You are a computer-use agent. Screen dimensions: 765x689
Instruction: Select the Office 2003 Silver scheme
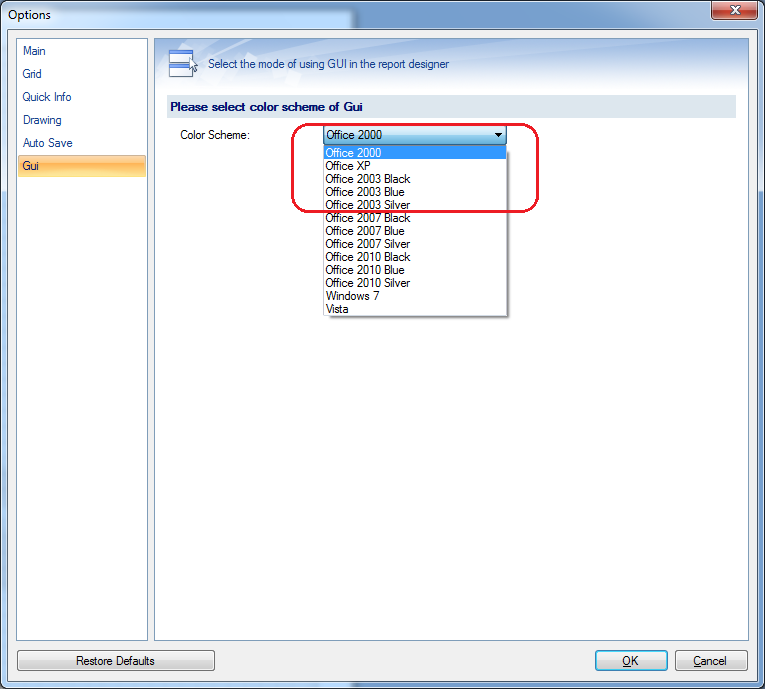click(x=415, y=205)
